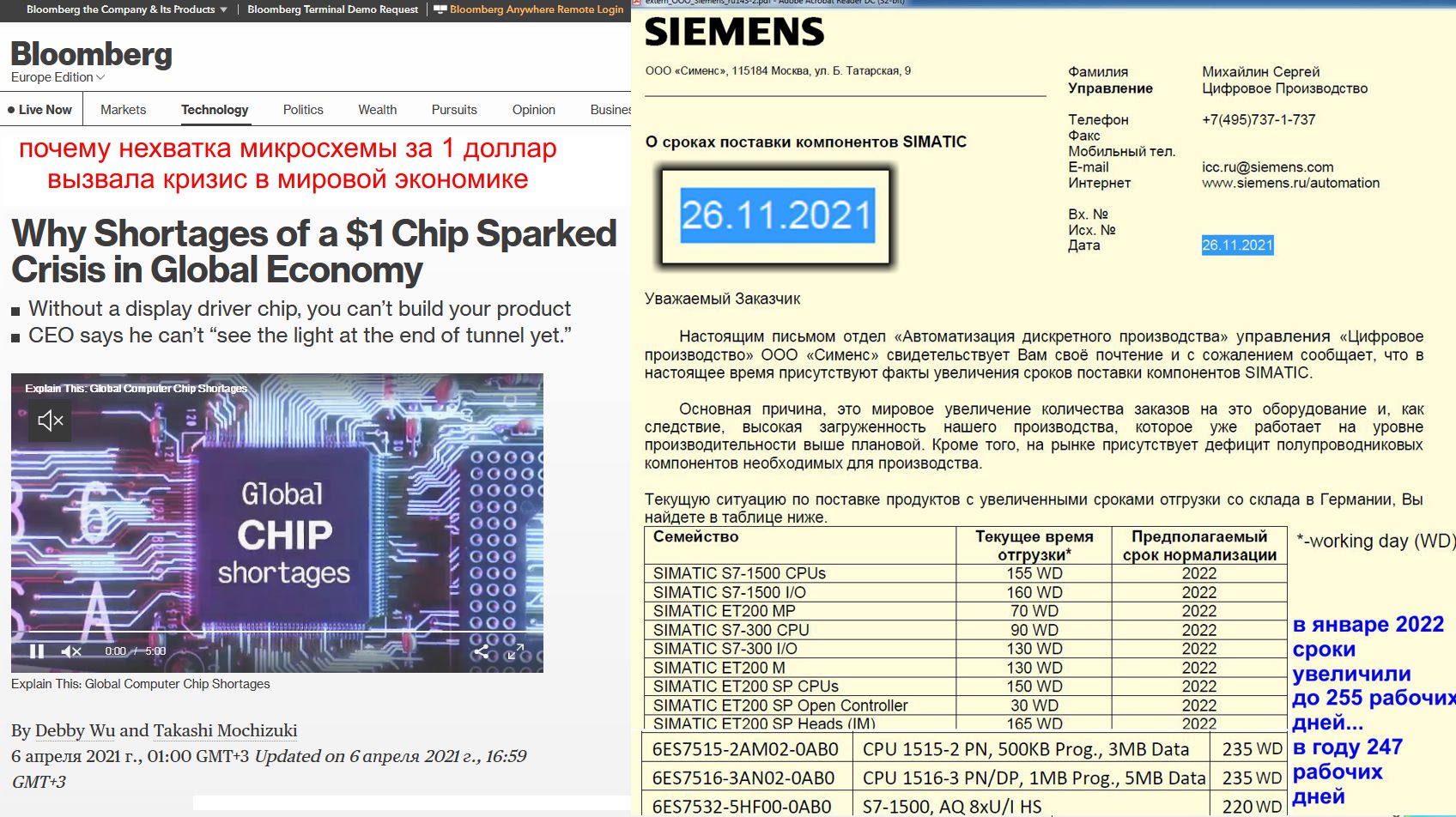This screenshot has height=817, width=1456.
Task: Open the Europe Edition dropdown
Action: click(58, 77)
